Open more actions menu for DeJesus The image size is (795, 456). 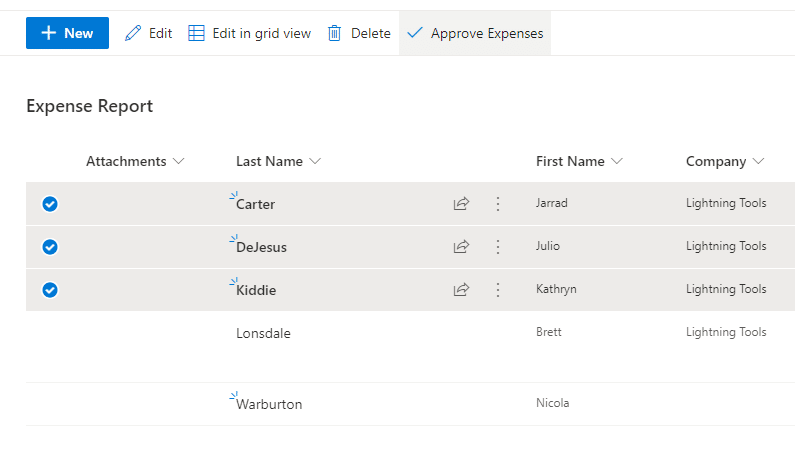(x=498, y=247)
